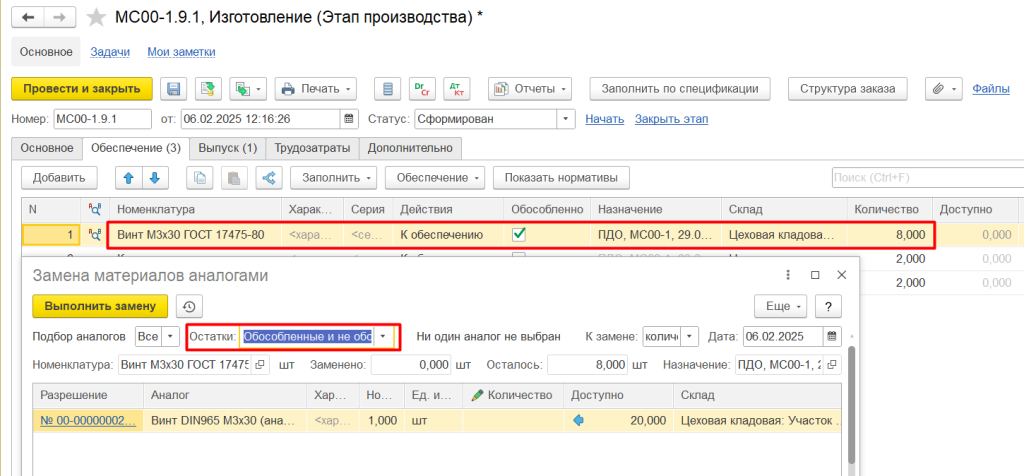Sort by the Номенклатура column header
This screenshot has height=476, width=1024.
tap(195, 210)
